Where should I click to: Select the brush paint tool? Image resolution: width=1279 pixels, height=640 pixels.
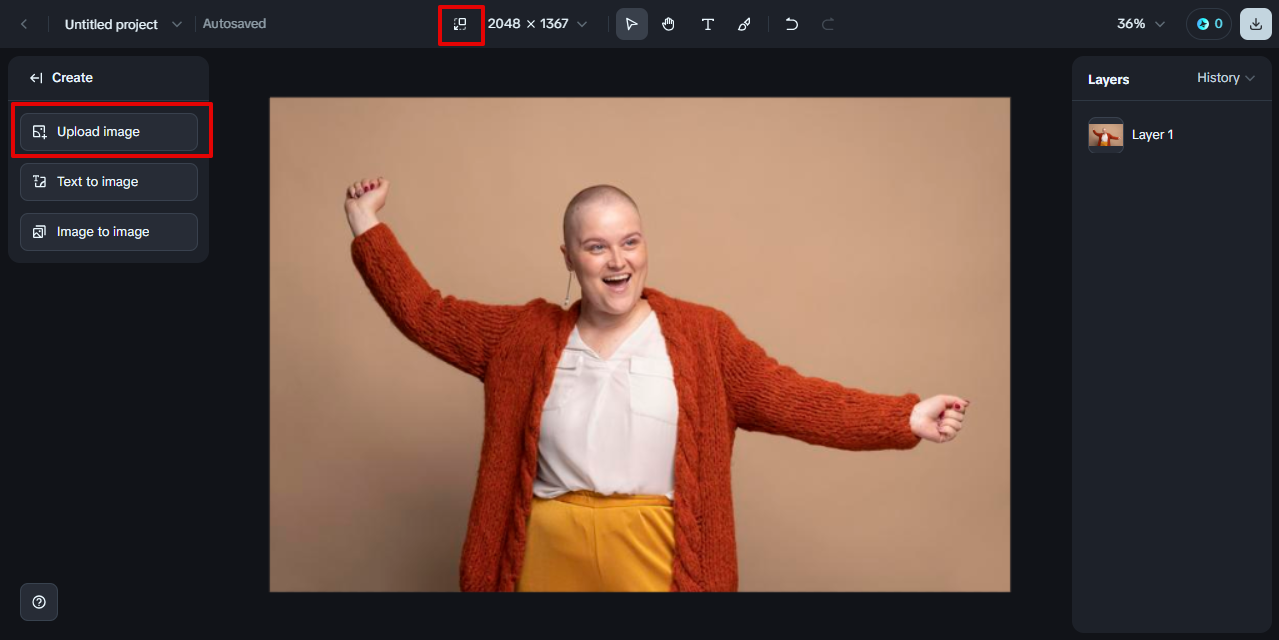744,24
